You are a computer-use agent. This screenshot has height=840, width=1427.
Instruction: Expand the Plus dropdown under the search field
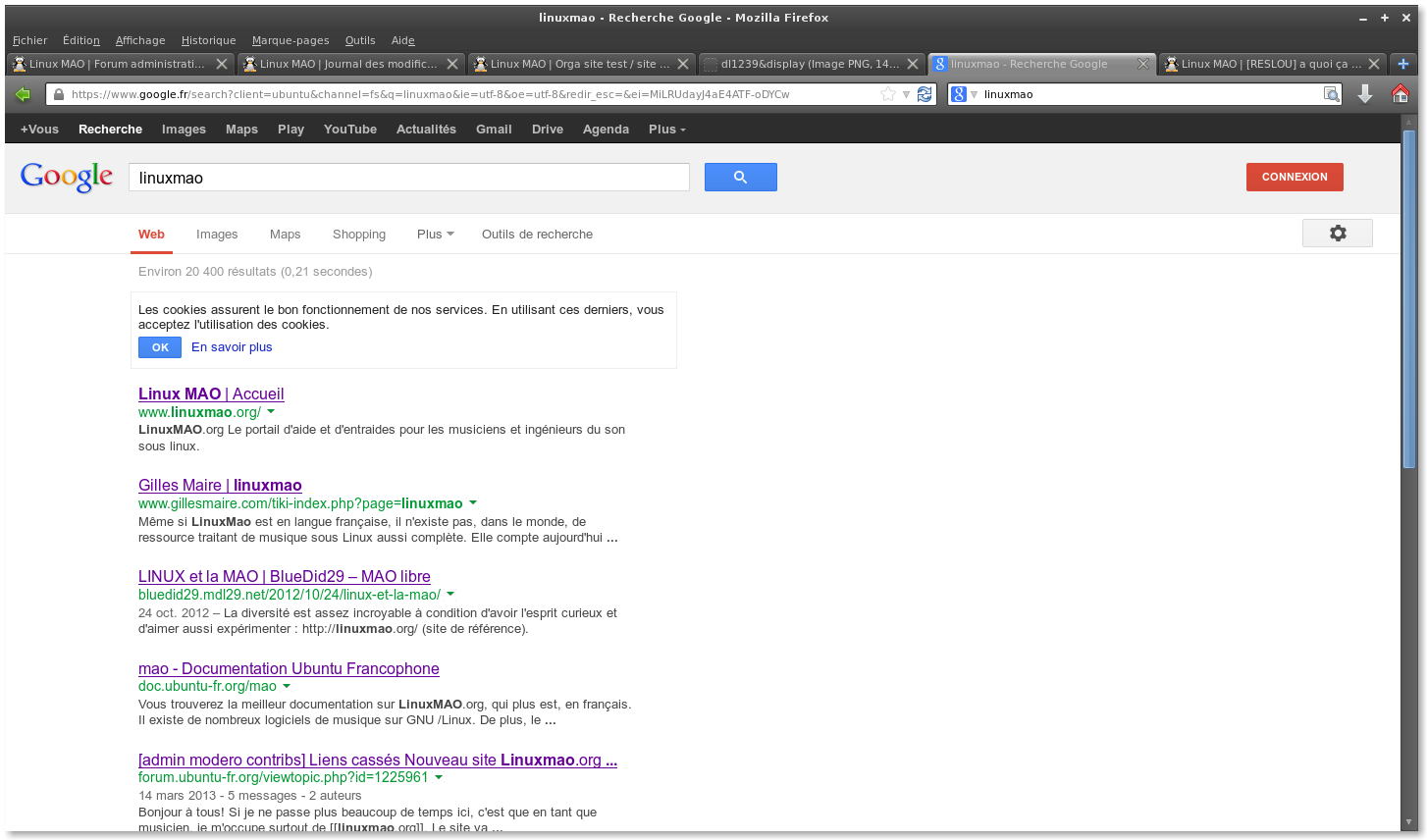[436, 235]
